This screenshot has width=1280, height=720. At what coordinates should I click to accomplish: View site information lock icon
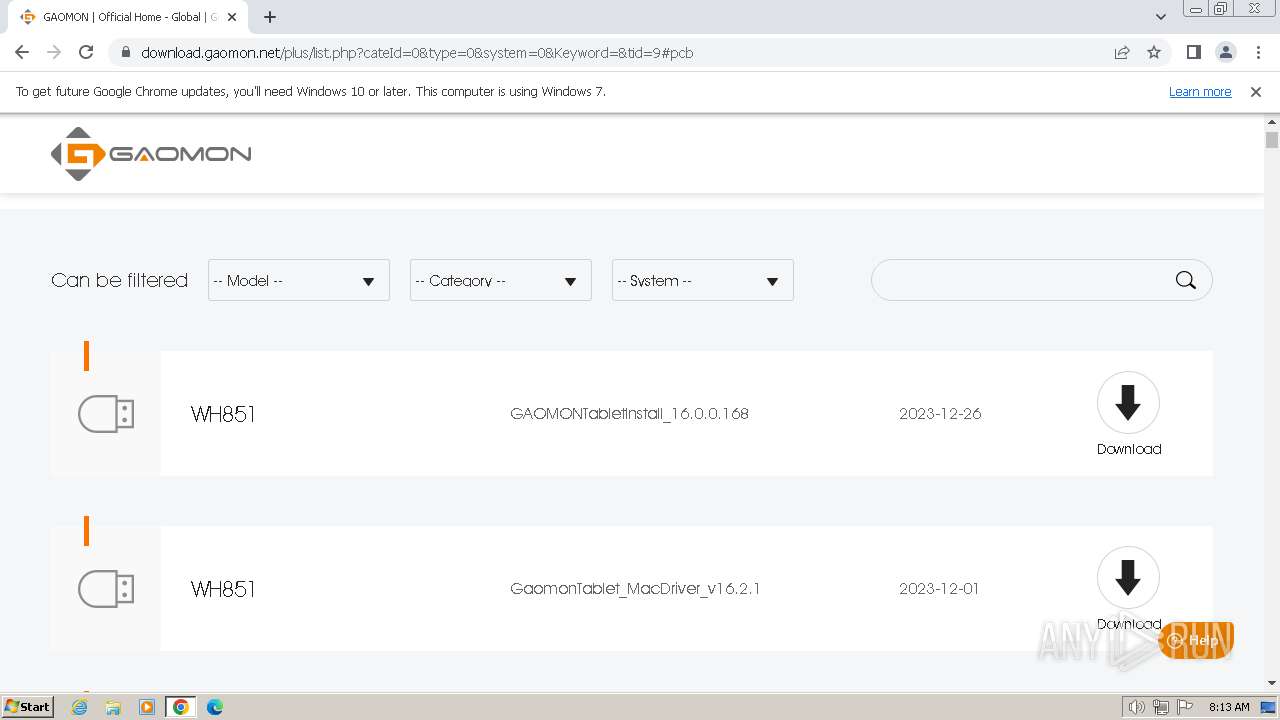coord(125,53)
